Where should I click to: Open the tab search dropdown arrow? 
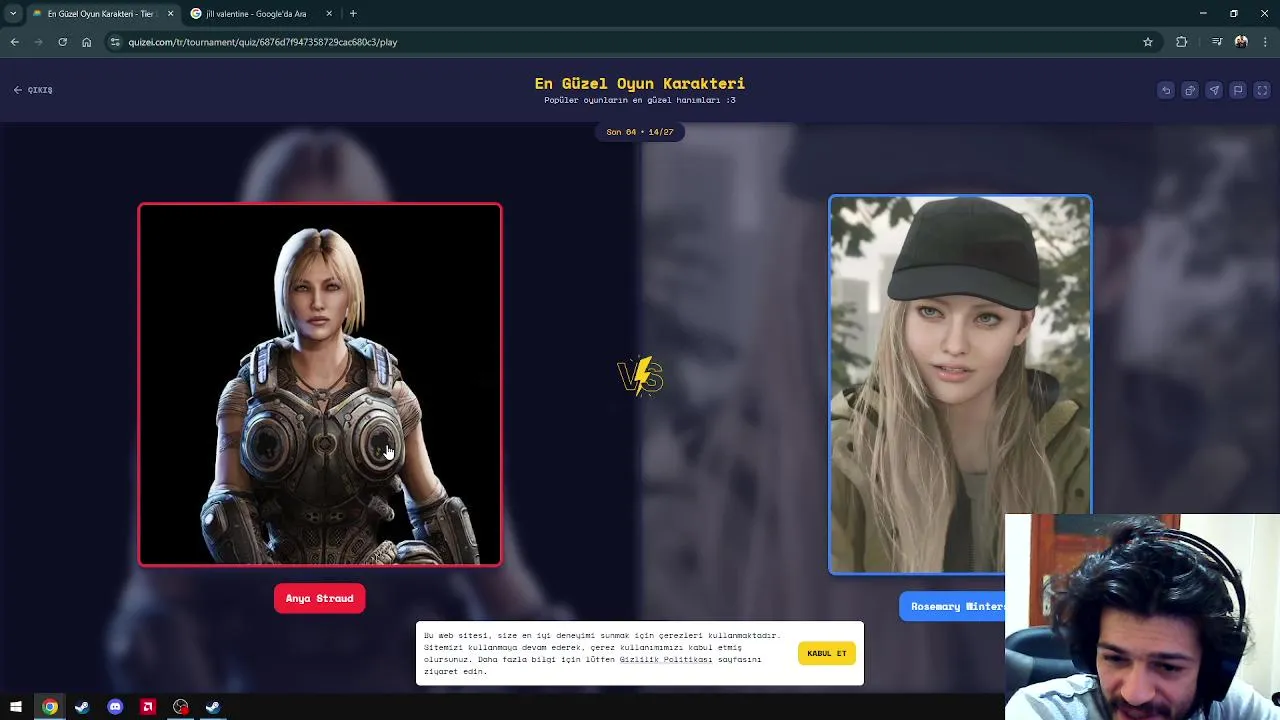[x=13, y=13]
